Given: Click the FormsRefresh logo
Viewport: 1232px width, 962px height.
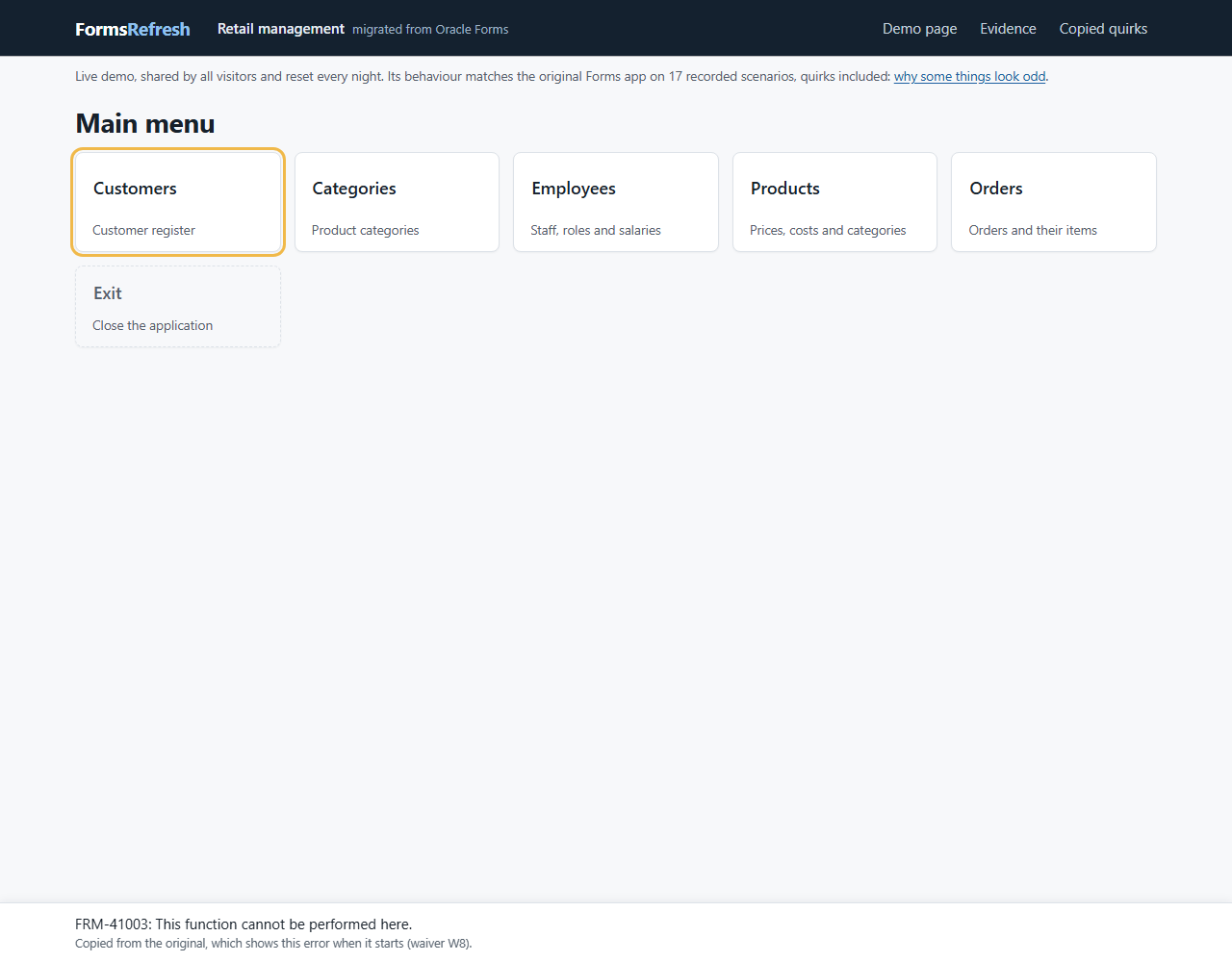Looking at the screenshot, I should click(133, 29).
